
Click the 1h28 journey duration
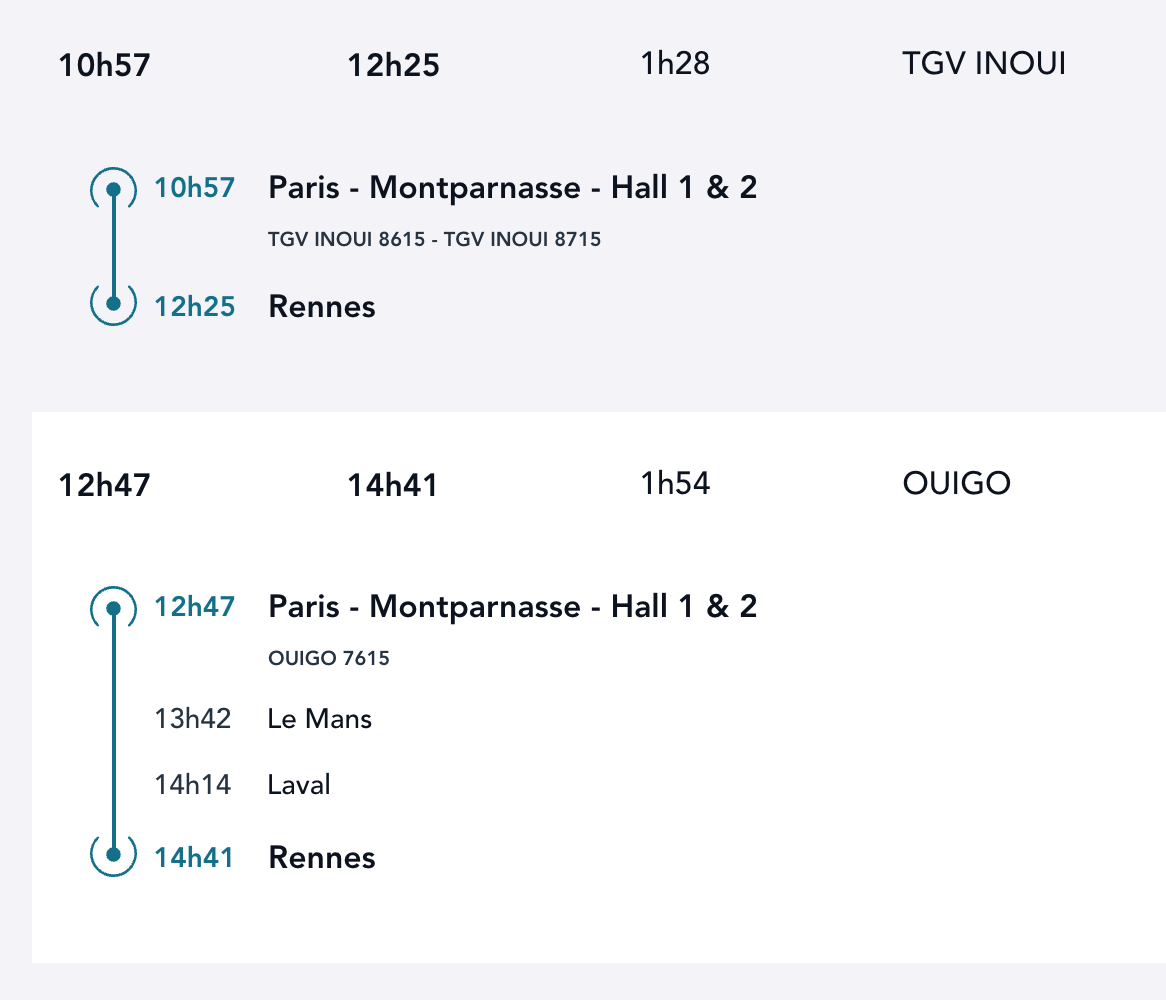675,64
